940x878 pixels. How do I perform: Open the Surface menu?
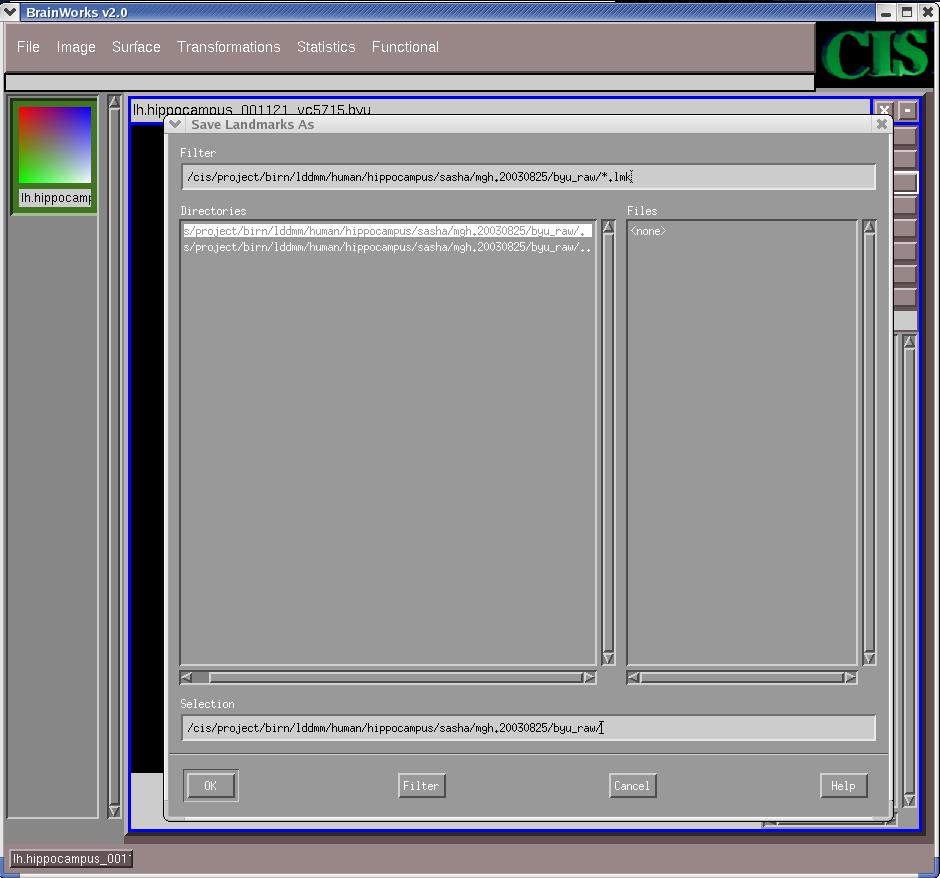136,47
